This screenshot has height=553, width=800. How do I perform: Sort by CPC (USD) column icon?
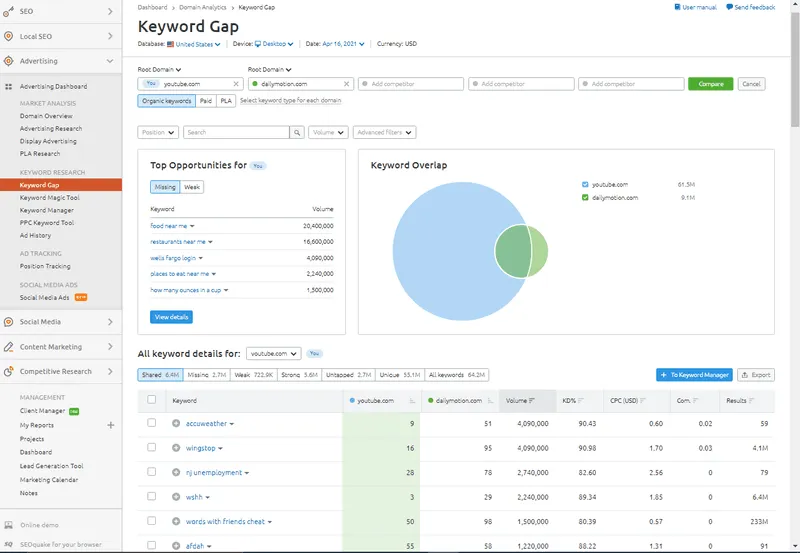pos(643,401)
